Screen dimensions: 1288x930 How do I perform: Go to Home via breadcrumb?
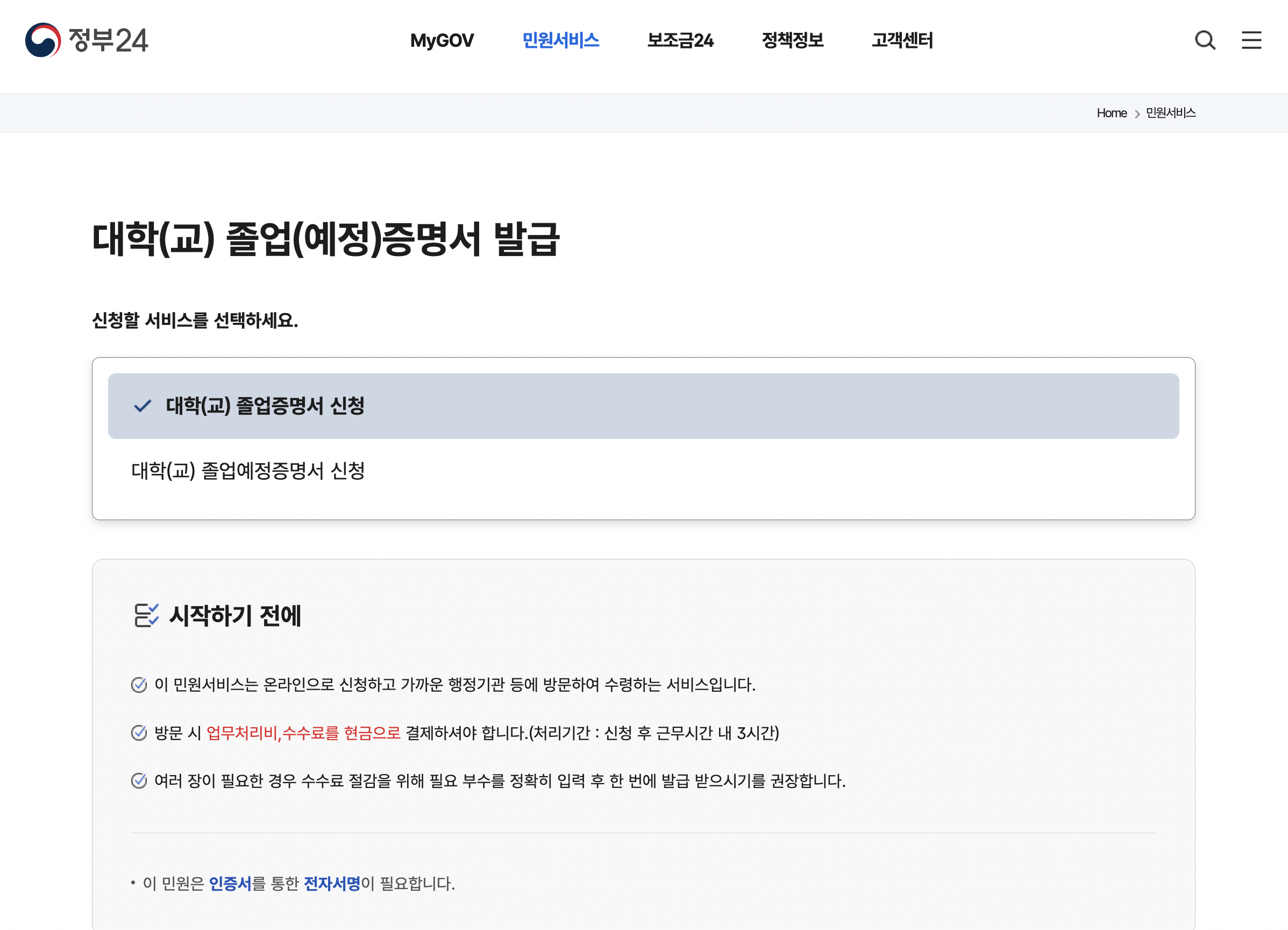[x=1112, y=113]
